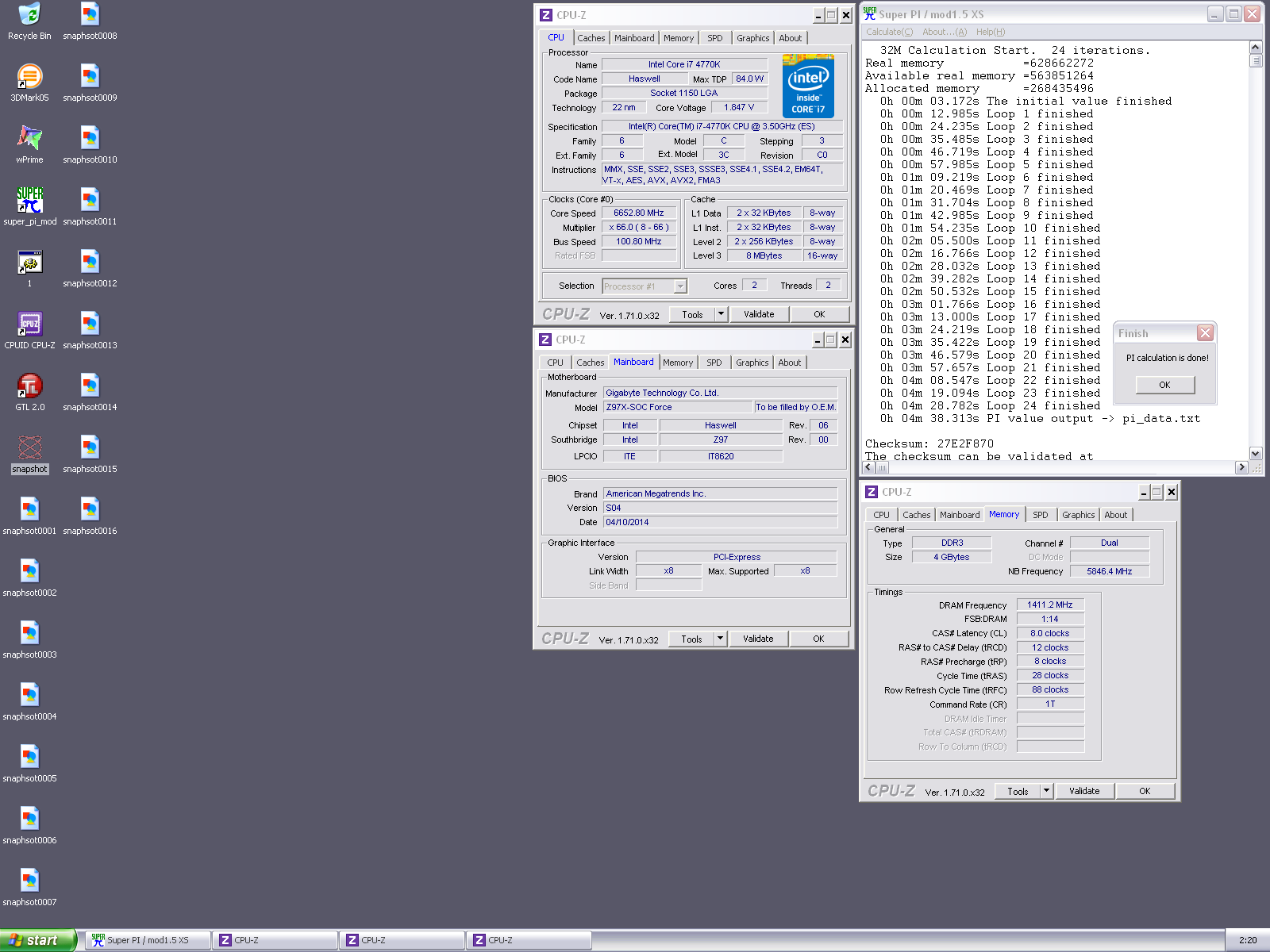The image size is (1270, 952).
Task: Click Tools button in Mainboard CPU-Z window
Action: click(691, 639)
